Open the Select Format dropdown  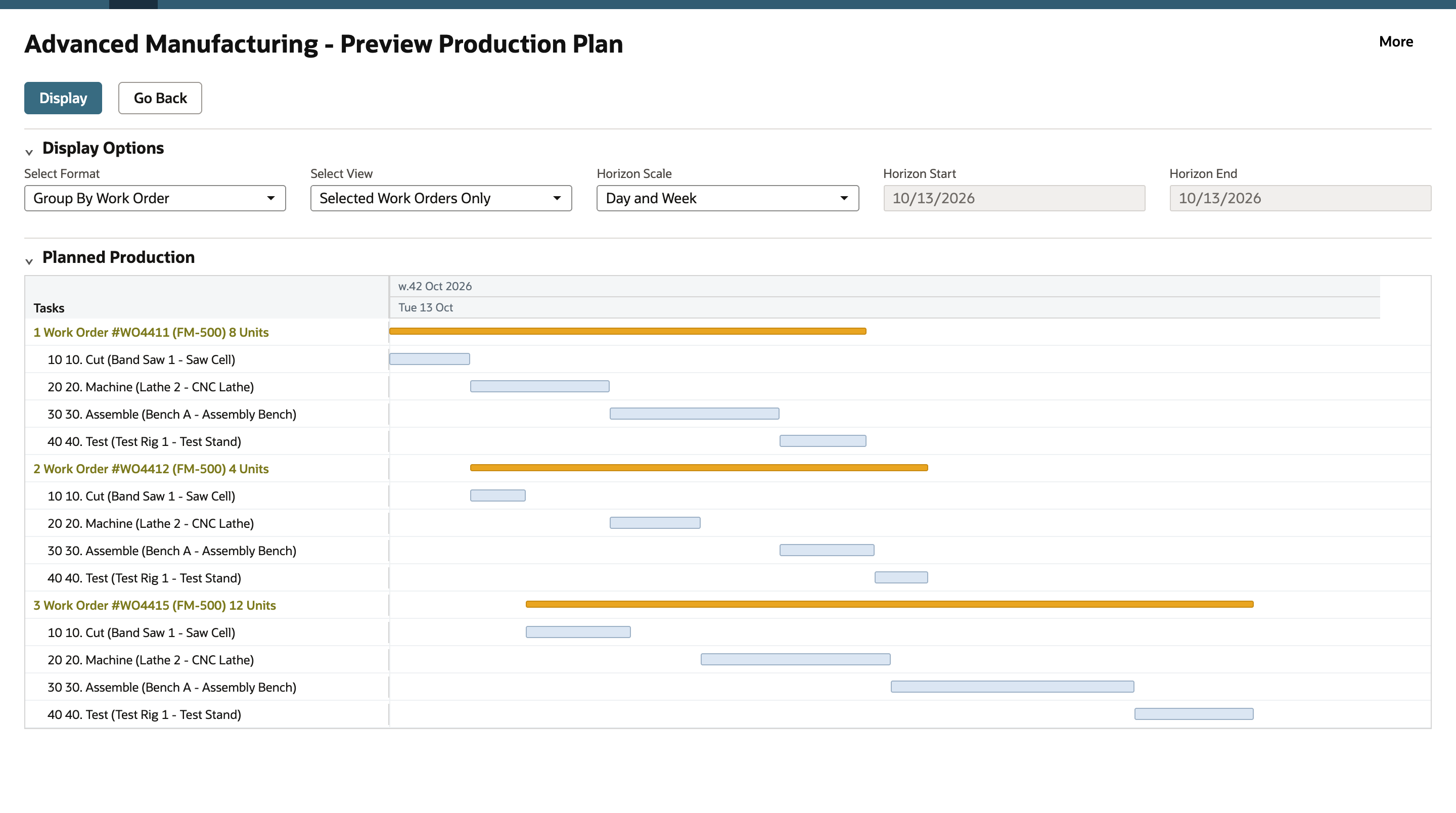point(155,198)
